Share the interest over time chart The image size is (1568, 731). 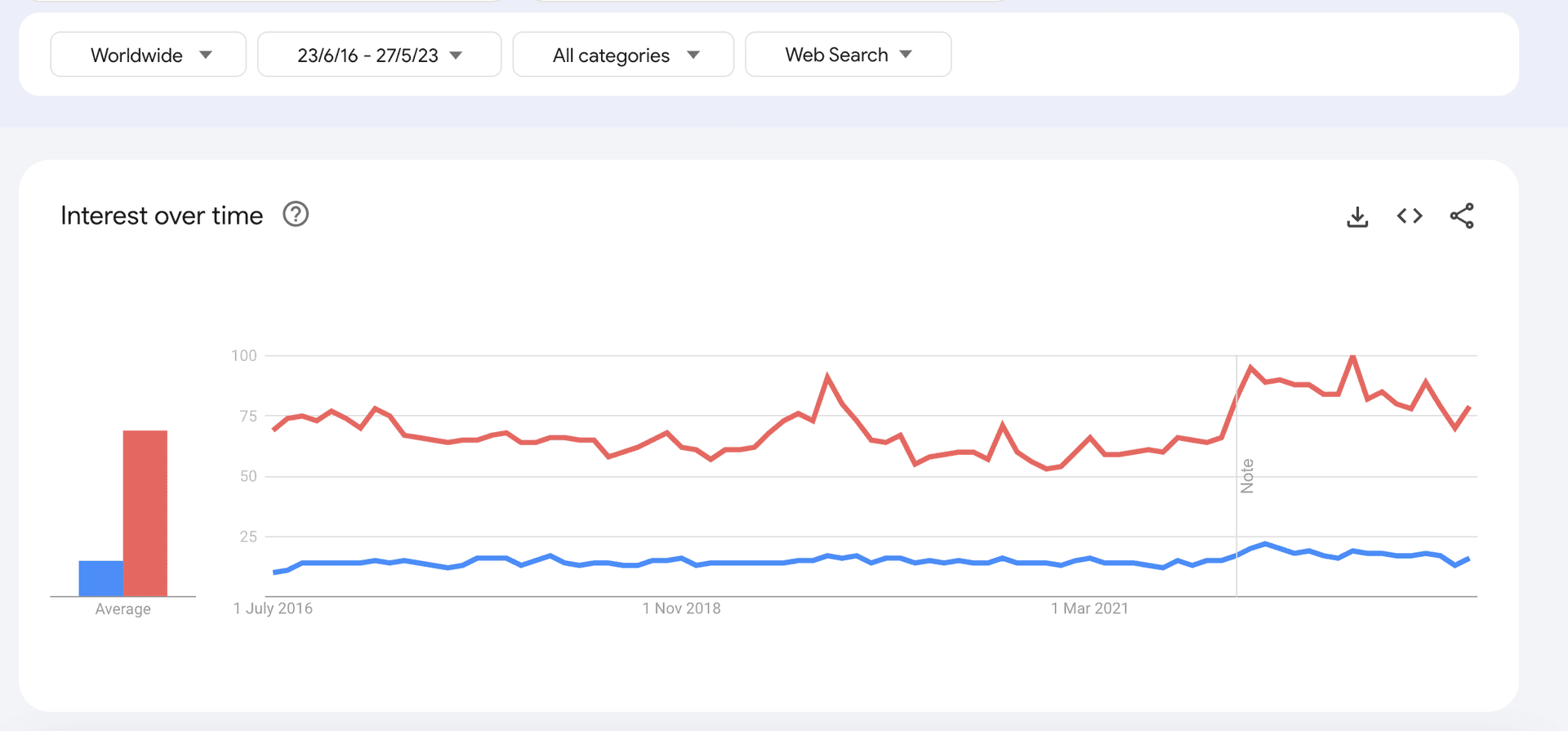(1462, 216)
